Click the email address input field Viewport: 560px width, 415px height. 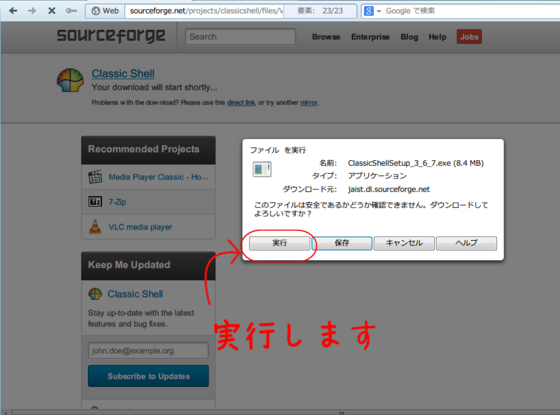(x=148, y=350)
